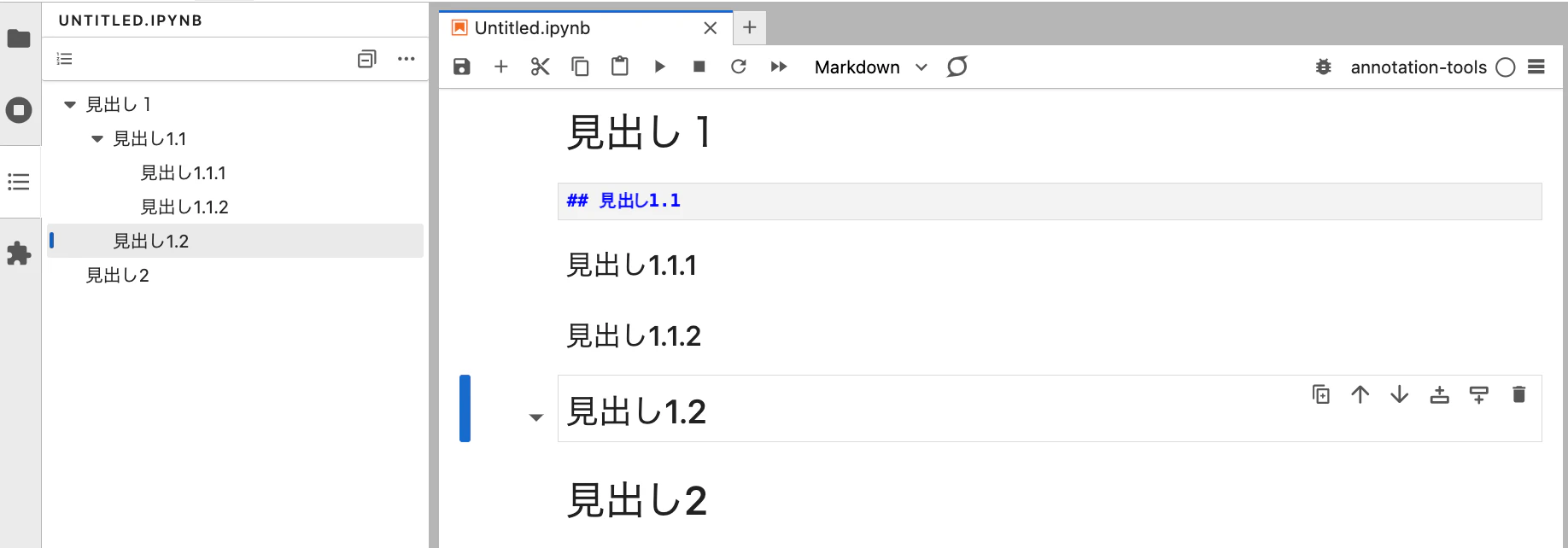Run selected cell with play button
Screen dimensions: 1568x548
pos(659,67)
